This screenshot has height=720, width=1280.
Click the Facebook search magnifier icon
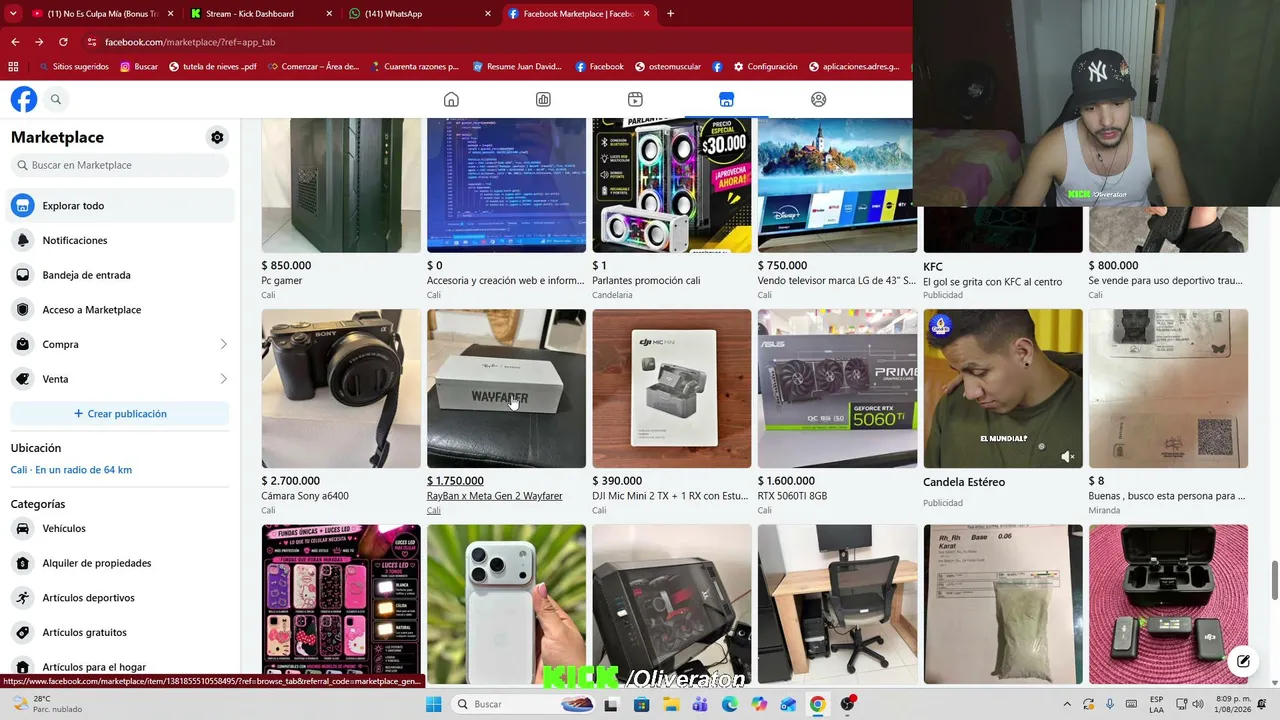click(x=56, y=99)
